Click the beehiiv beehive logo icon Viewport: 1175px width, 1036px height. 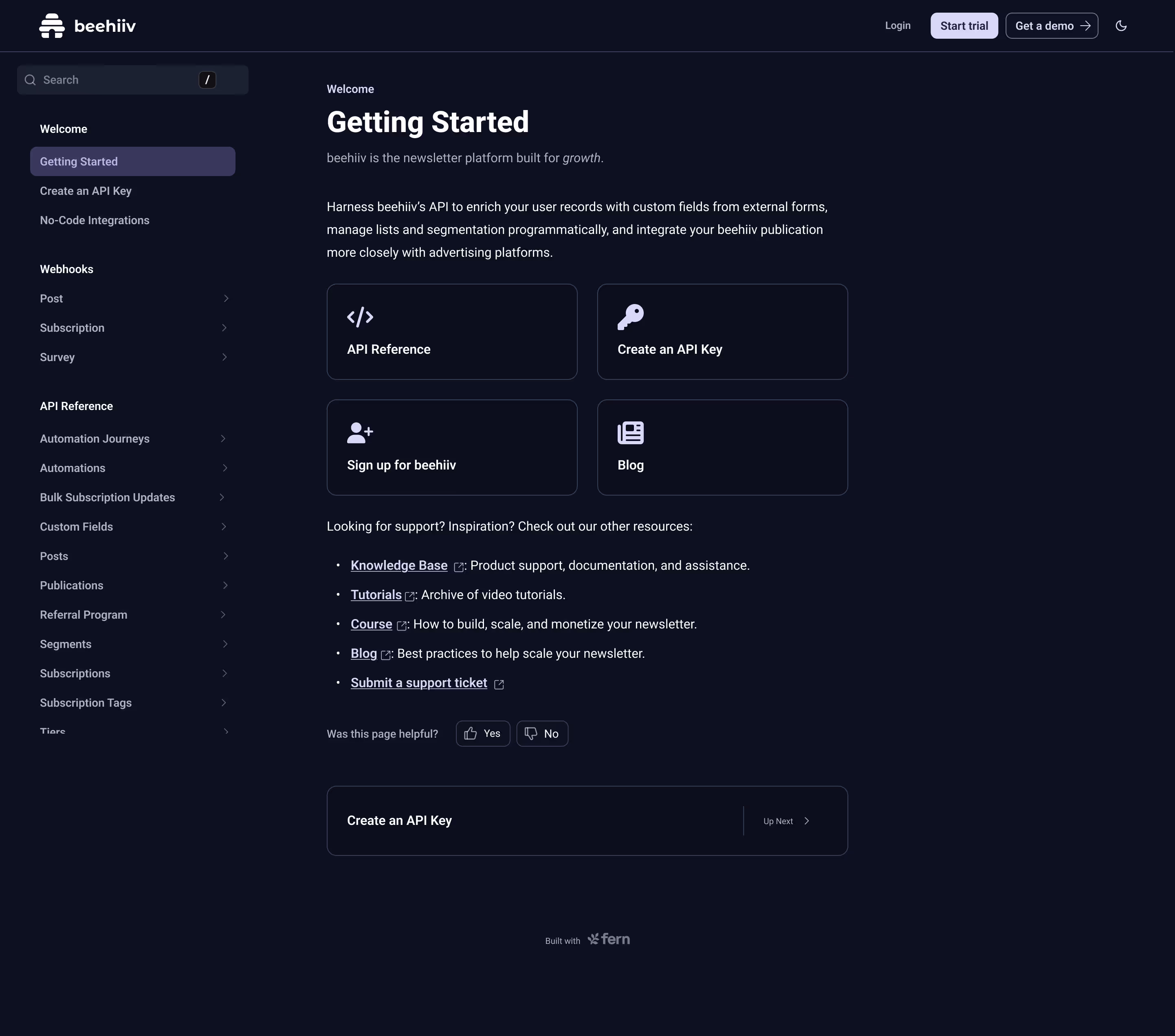tap(52, 26)
